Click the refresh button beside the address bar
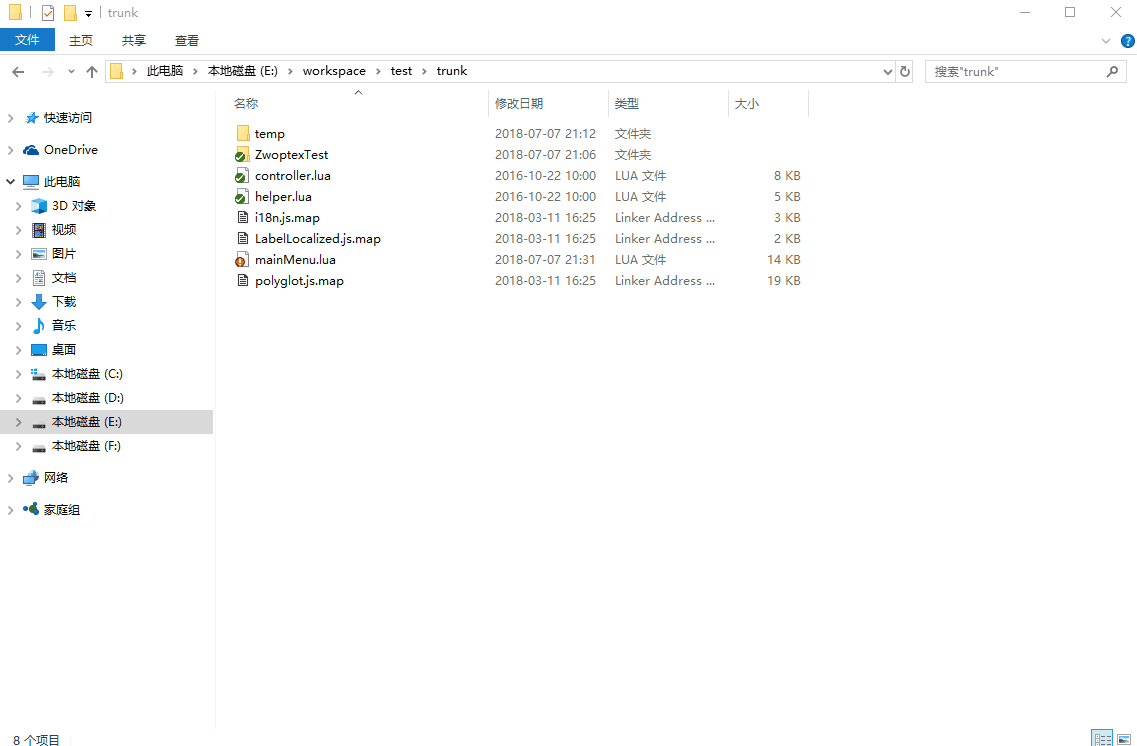The image size is (1137, 746). [x=905, y=71]
